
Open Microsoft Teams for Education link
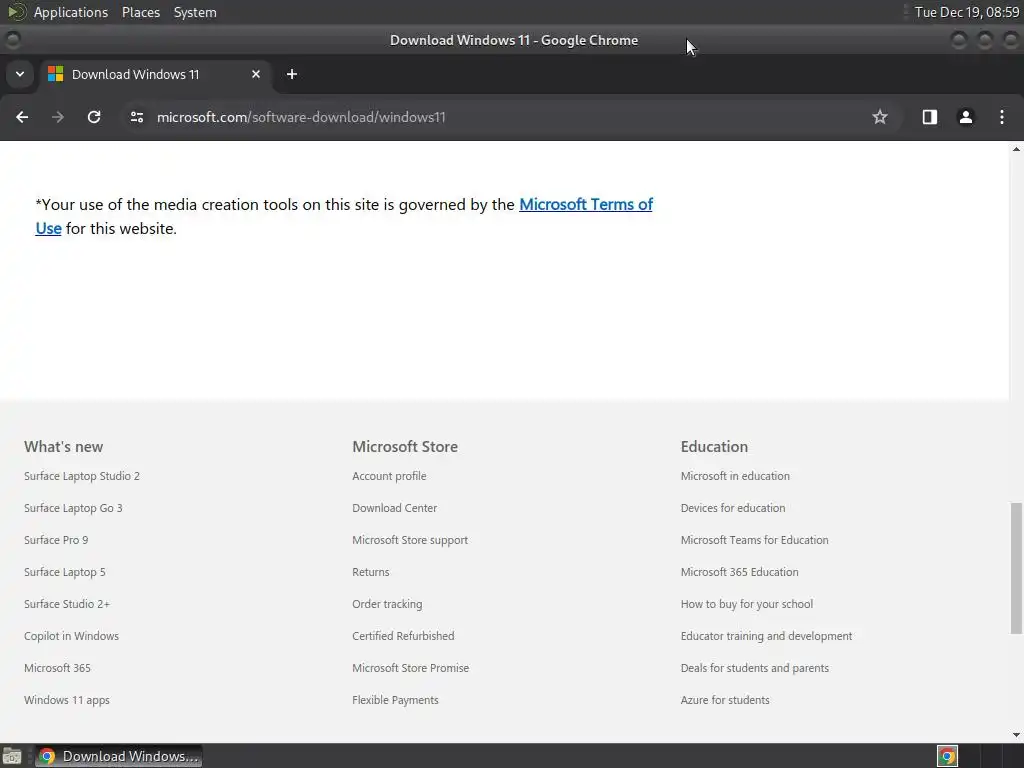[754, 540]
